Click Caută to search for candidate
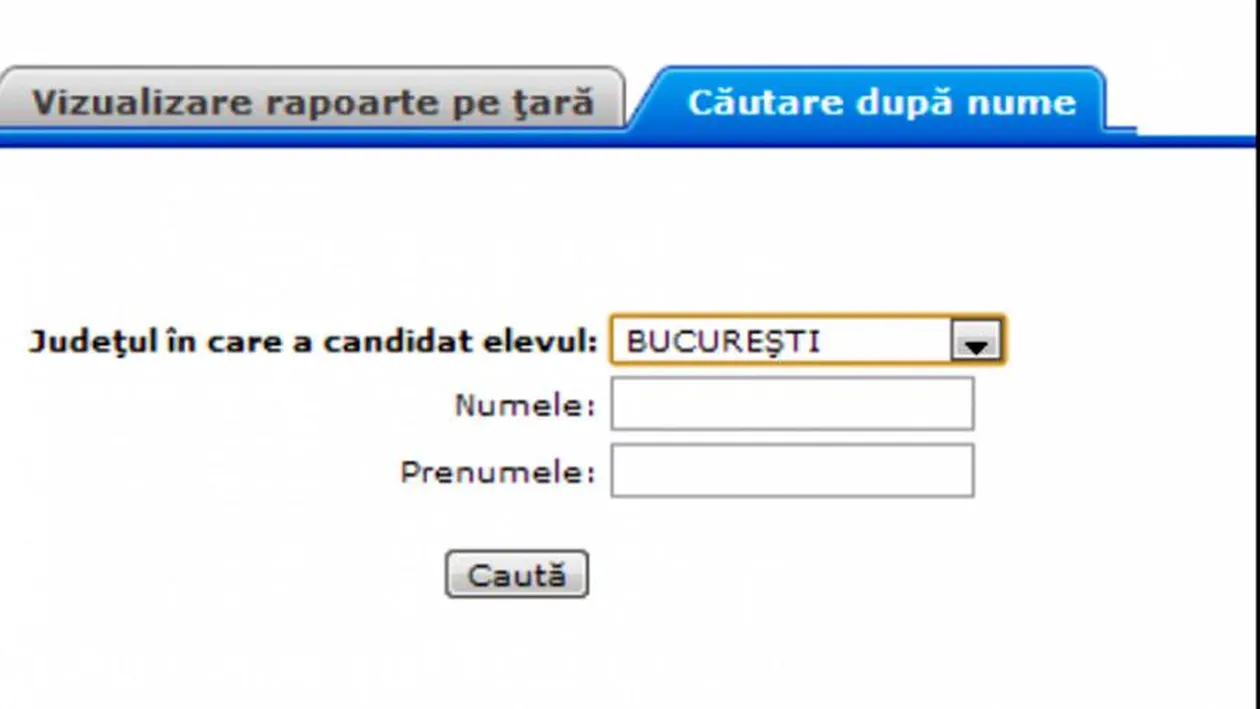Image resolution: width=1260 pixels, height=709 pixels. coord(516,573)
